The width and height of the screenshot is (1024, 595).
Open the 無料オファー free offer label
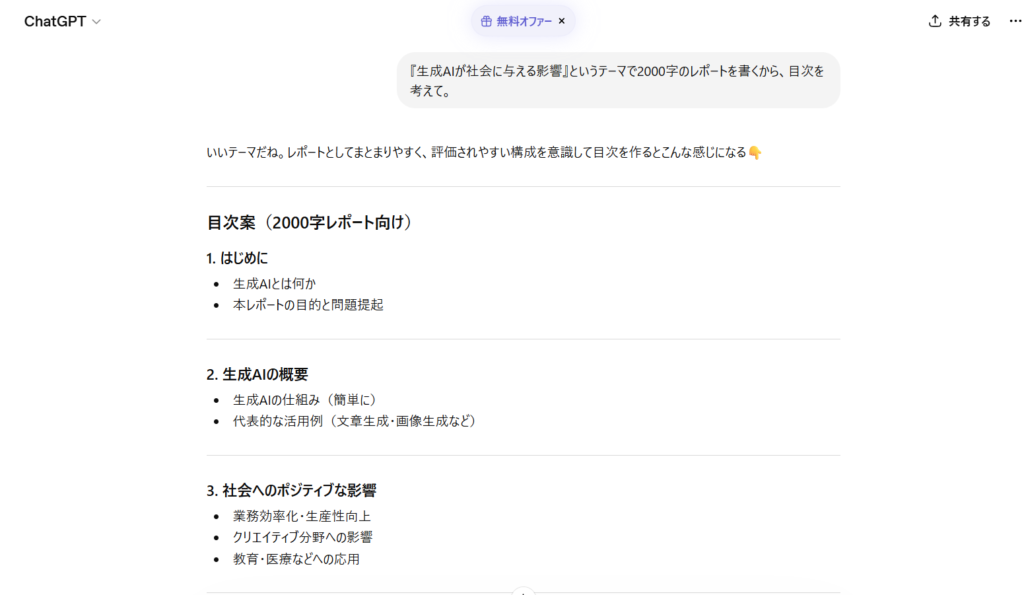[524, 21]
